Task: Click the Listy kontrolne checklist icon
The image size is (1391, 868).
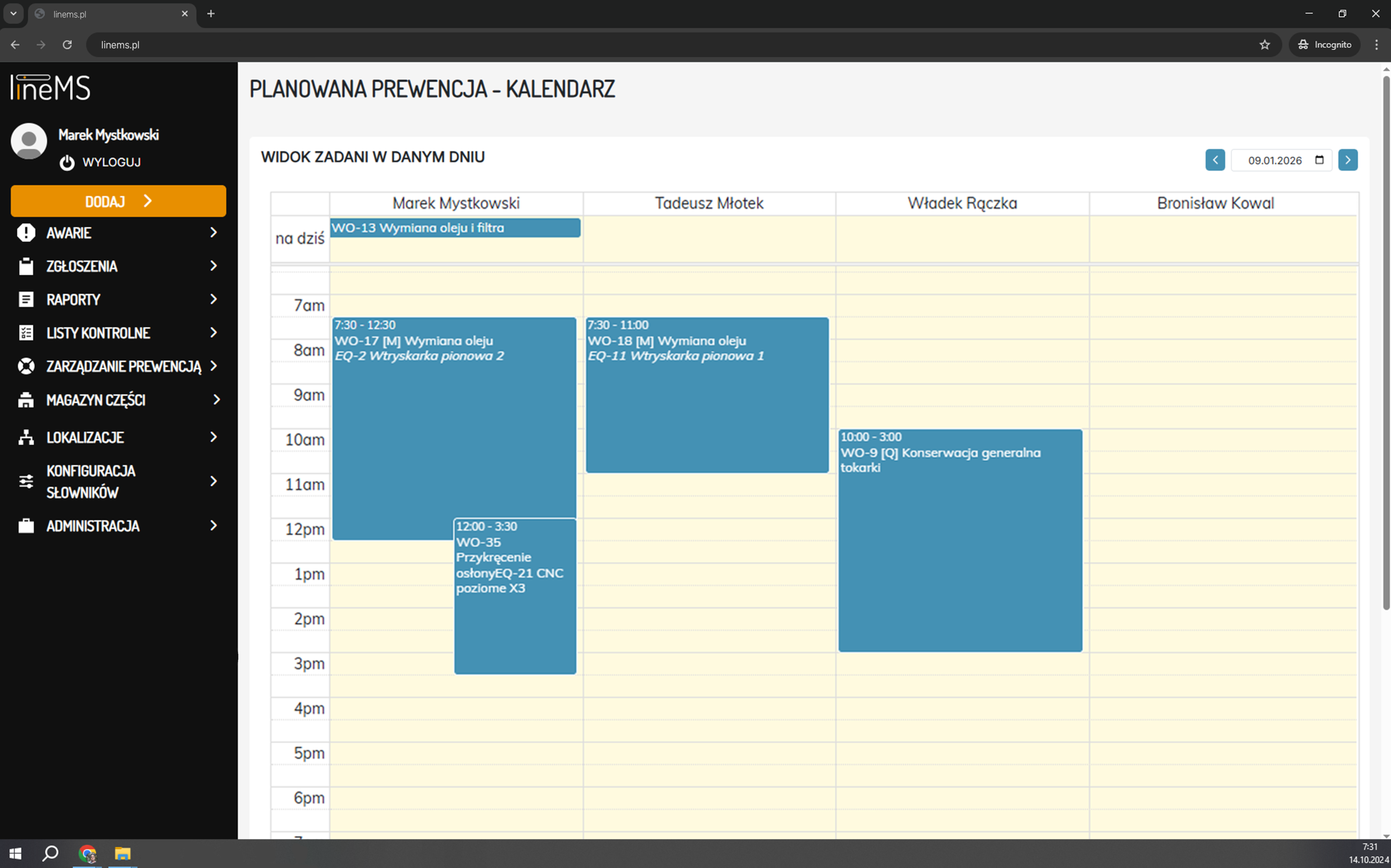Action: click(26, 333)
